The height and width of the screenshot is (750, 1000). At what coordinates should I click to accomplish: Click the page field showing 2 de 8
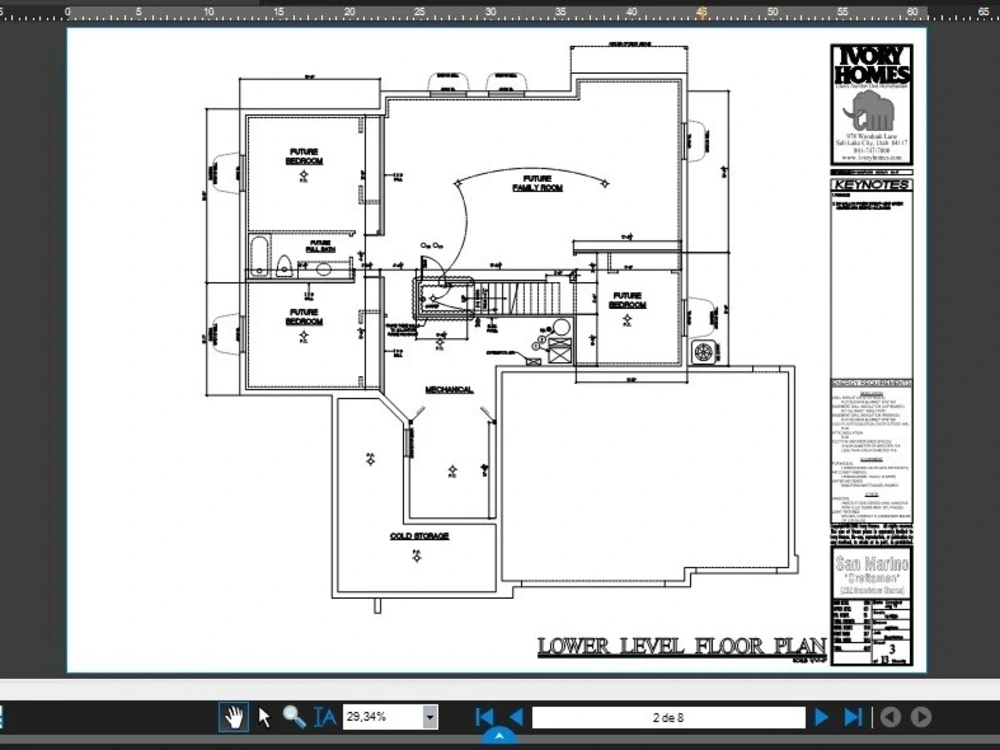point(668,716)
